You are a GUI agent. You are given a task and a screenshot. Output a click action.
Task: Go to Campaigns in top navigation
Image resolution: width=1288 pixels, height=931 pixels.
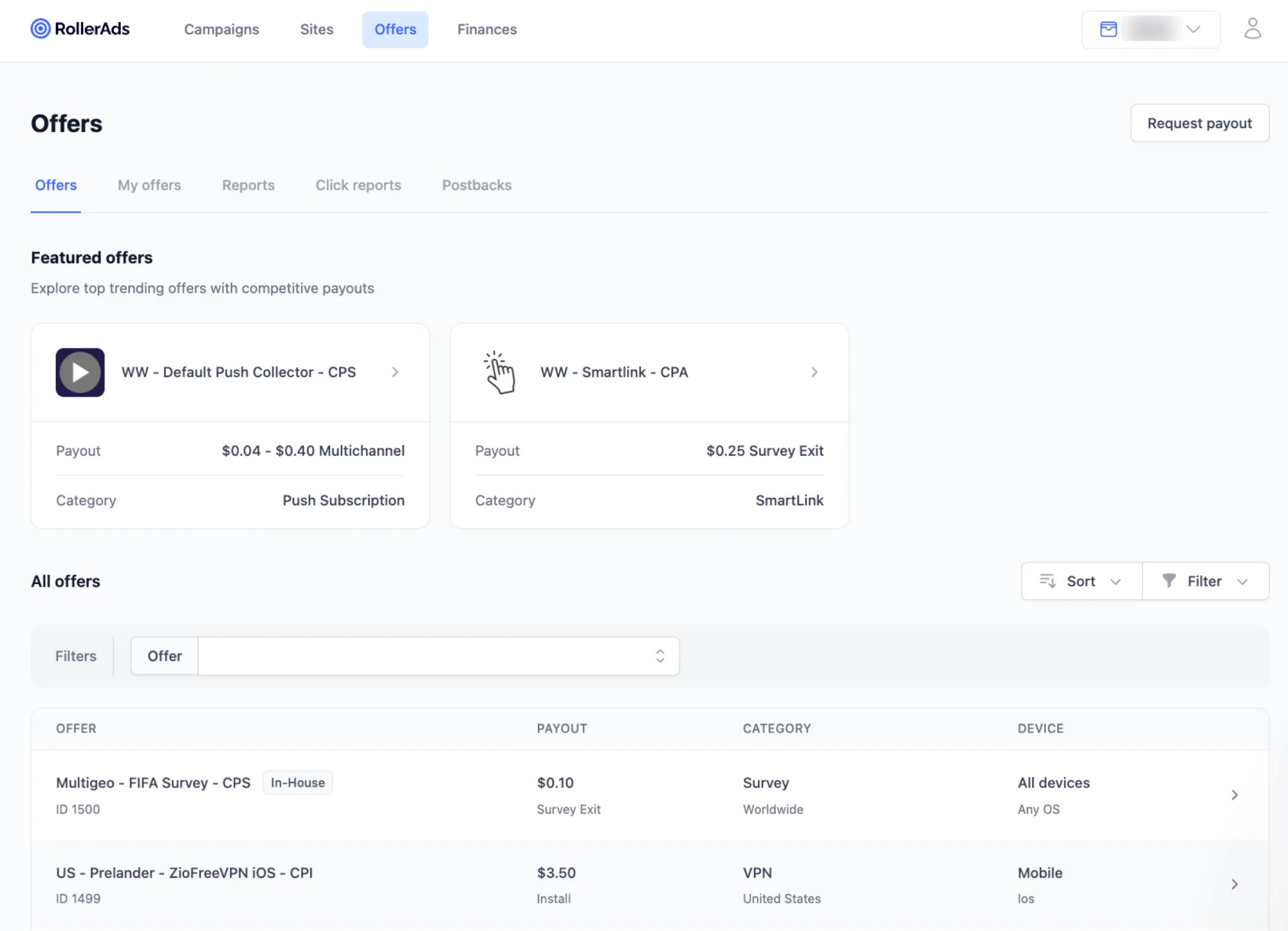coord(221,30)
